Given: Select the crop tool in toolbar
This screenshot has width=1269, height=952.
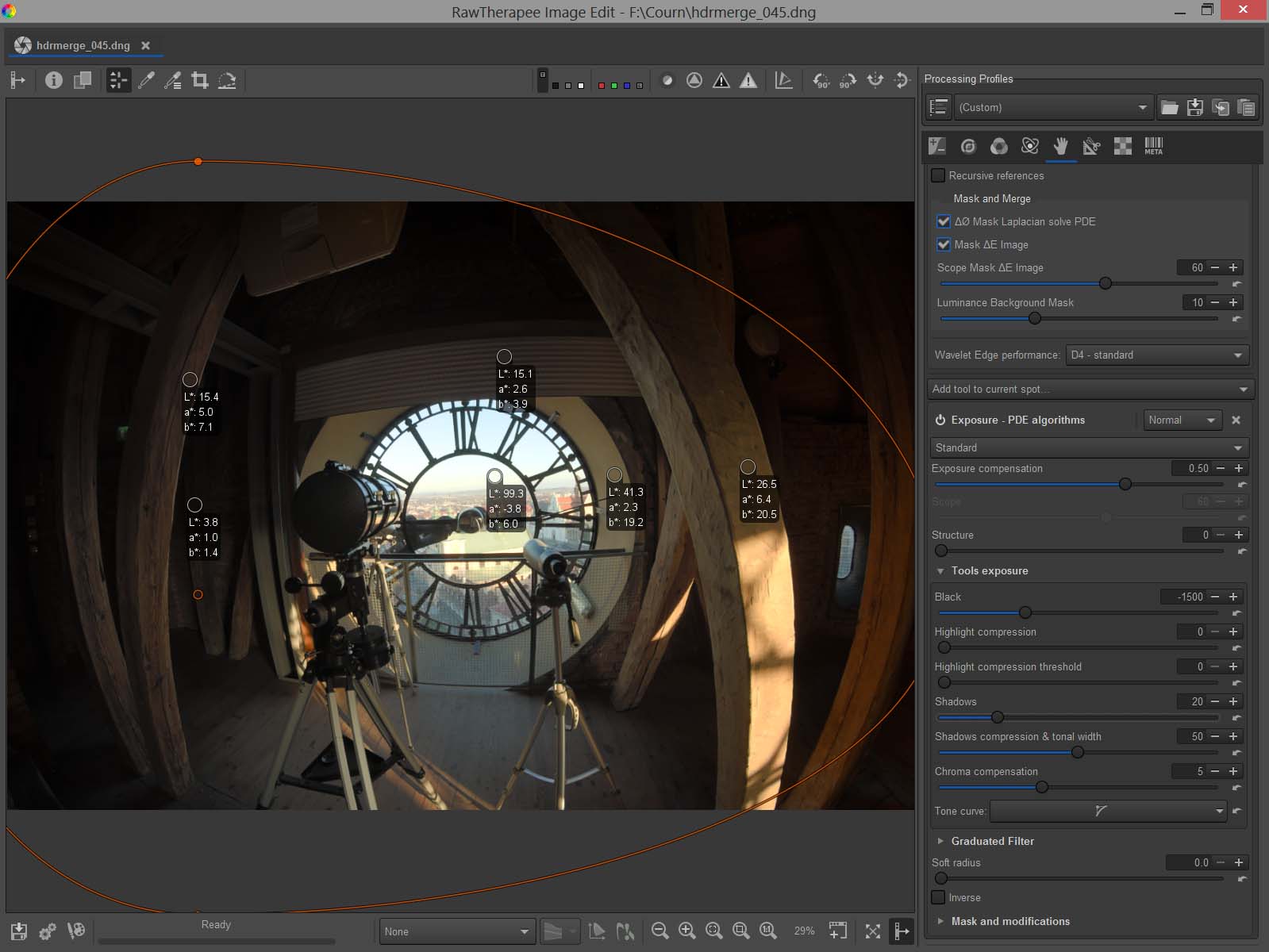Looking at the screenshot, I should click(200, 80).
